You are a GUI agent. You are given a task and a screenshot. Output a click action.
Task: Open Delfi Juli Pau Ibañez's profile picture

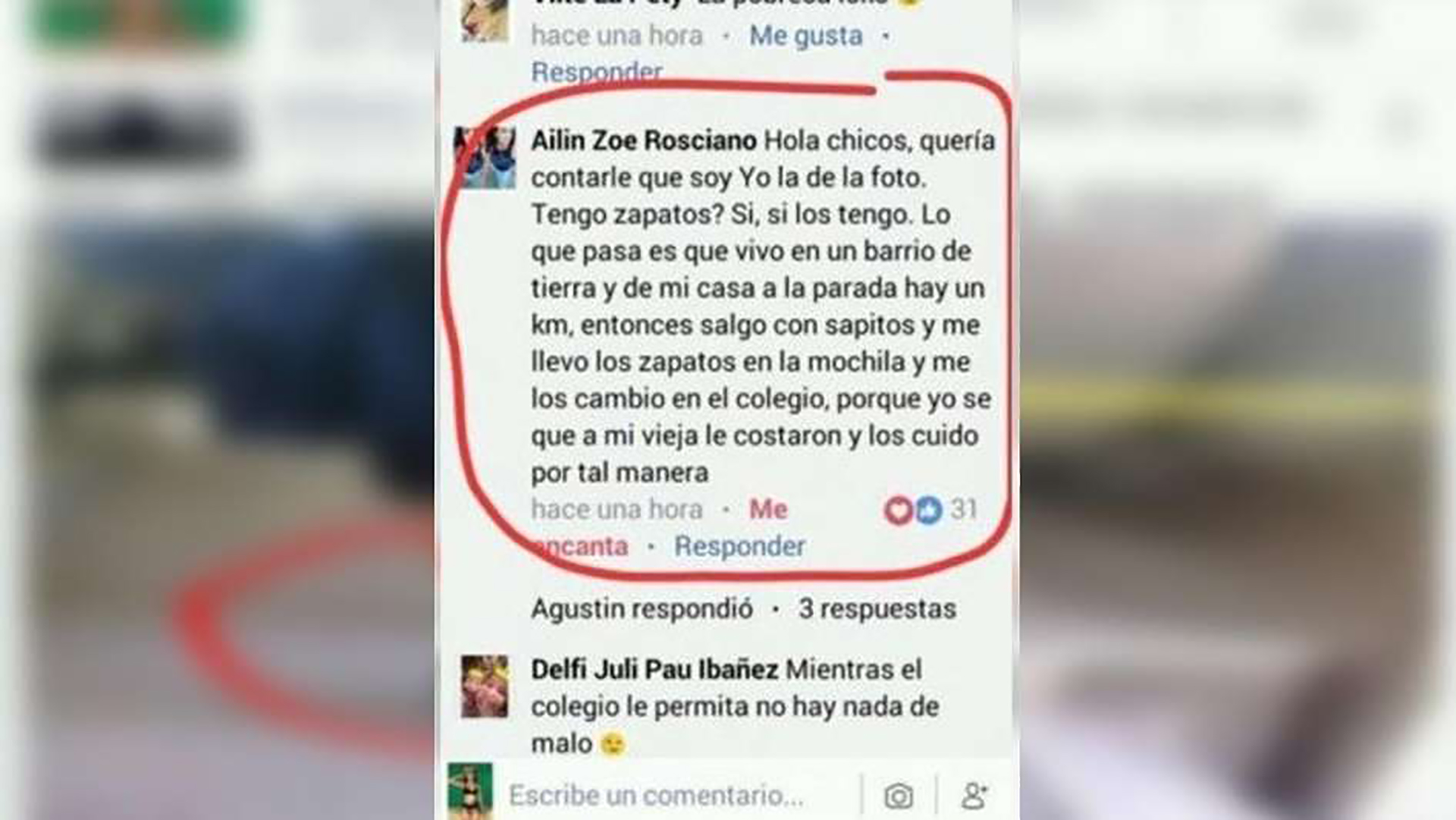tap(485, 686)
